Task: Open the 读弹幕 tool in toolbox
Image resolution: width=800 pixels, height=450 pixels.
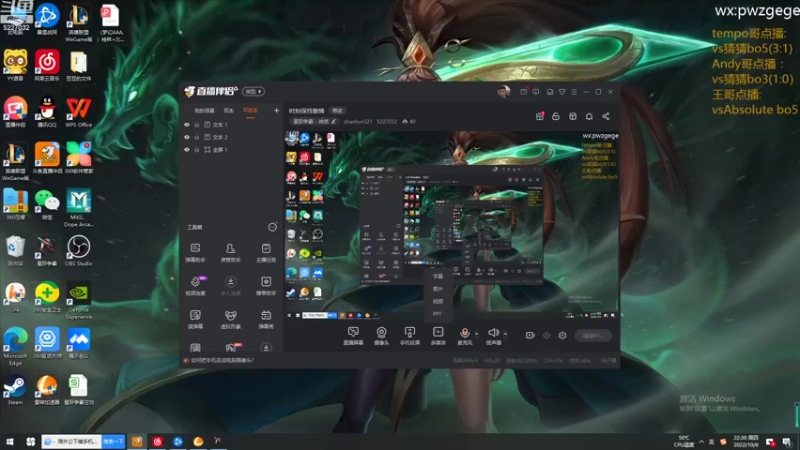Action: click(195, 319)
